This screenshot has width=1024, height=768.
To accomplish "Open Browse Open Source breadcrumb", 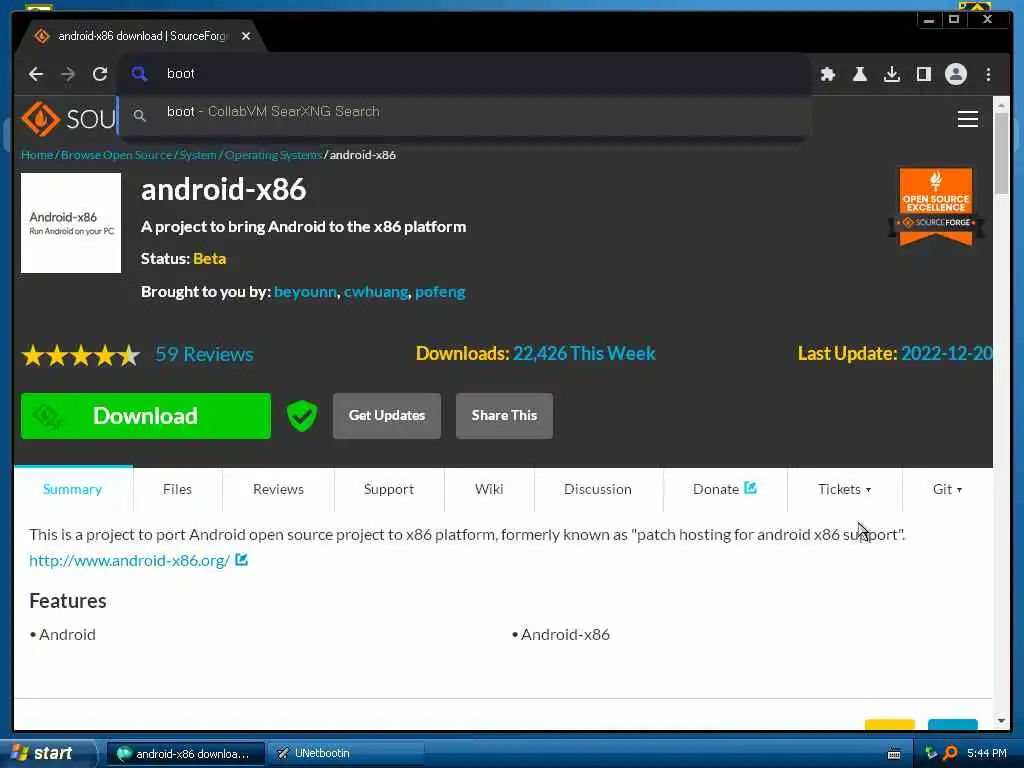I will click(116, 155).
